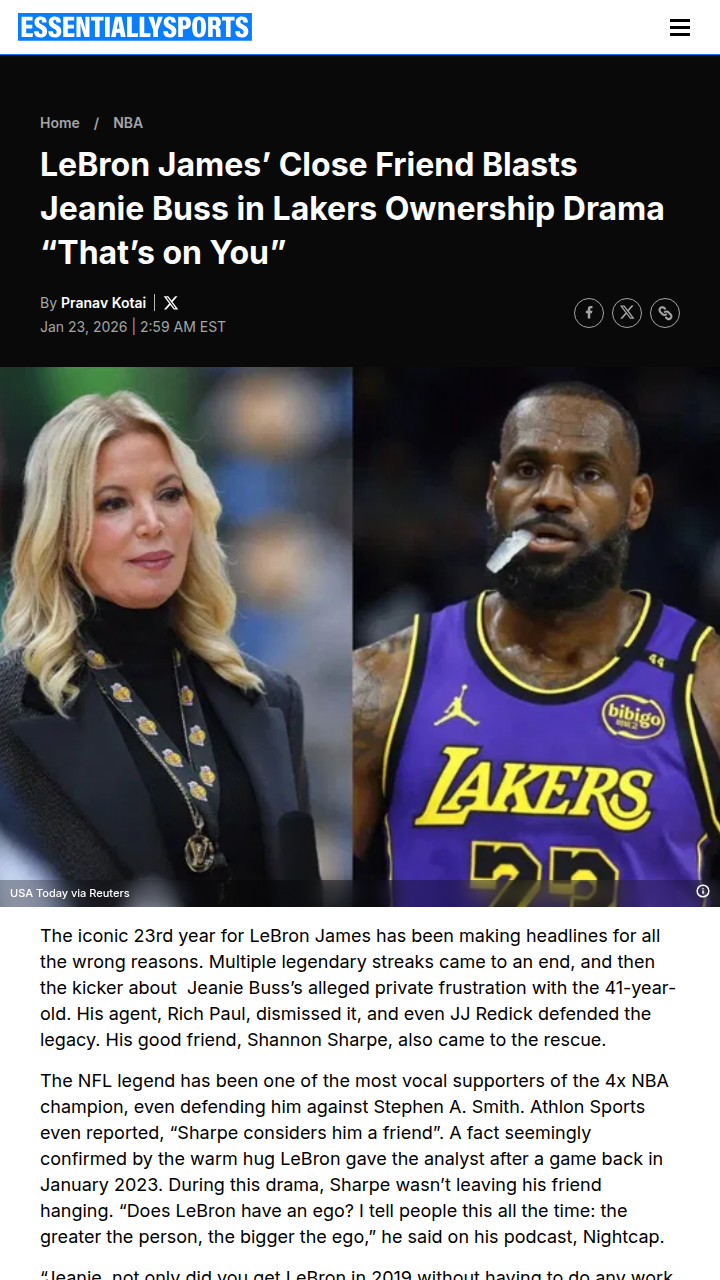Open the author's X profile icon
This screenshot has width=720, height=1280.
click(171, 303)
